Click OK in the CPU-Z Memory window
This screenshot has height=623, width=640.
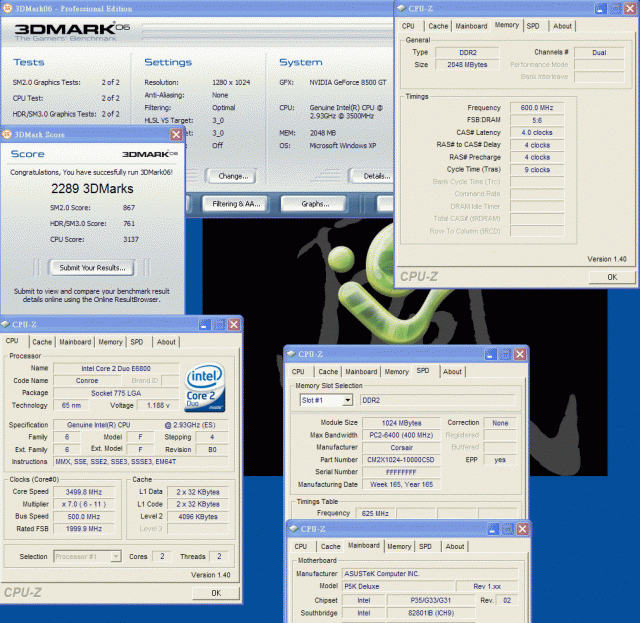pyautogui.click(x=612, y=277)
